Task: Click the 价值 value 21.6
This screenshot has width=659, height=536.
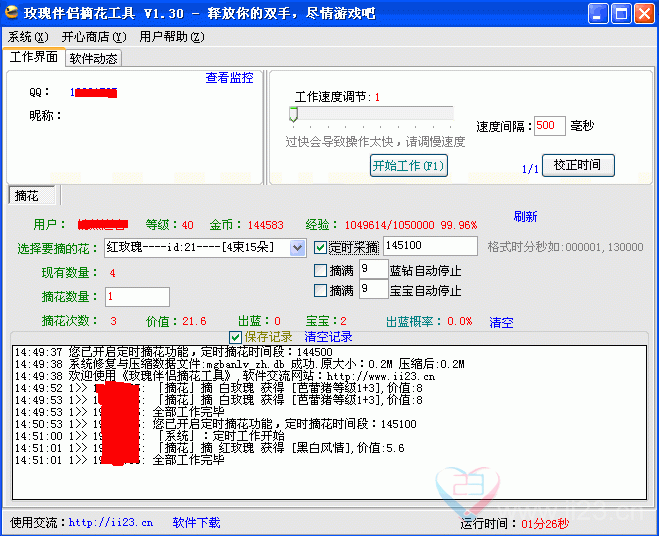Action: coord(194,322)
